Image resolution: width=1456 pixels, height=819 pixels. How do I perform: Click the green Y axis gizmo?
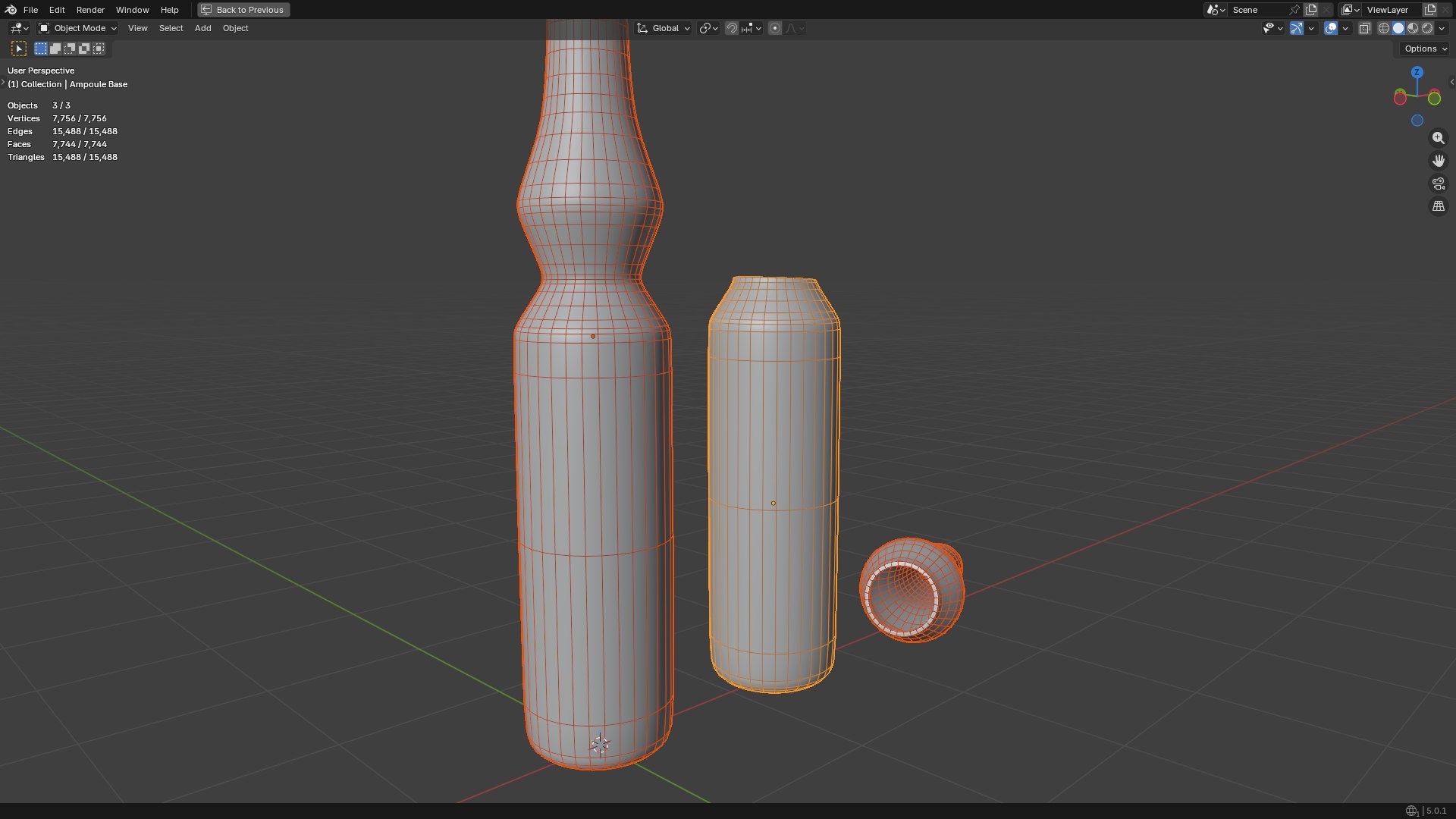1435,99
